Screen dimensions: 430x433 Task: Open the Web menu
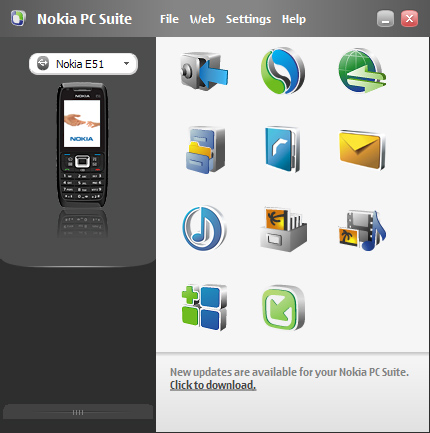pos(202,19)
